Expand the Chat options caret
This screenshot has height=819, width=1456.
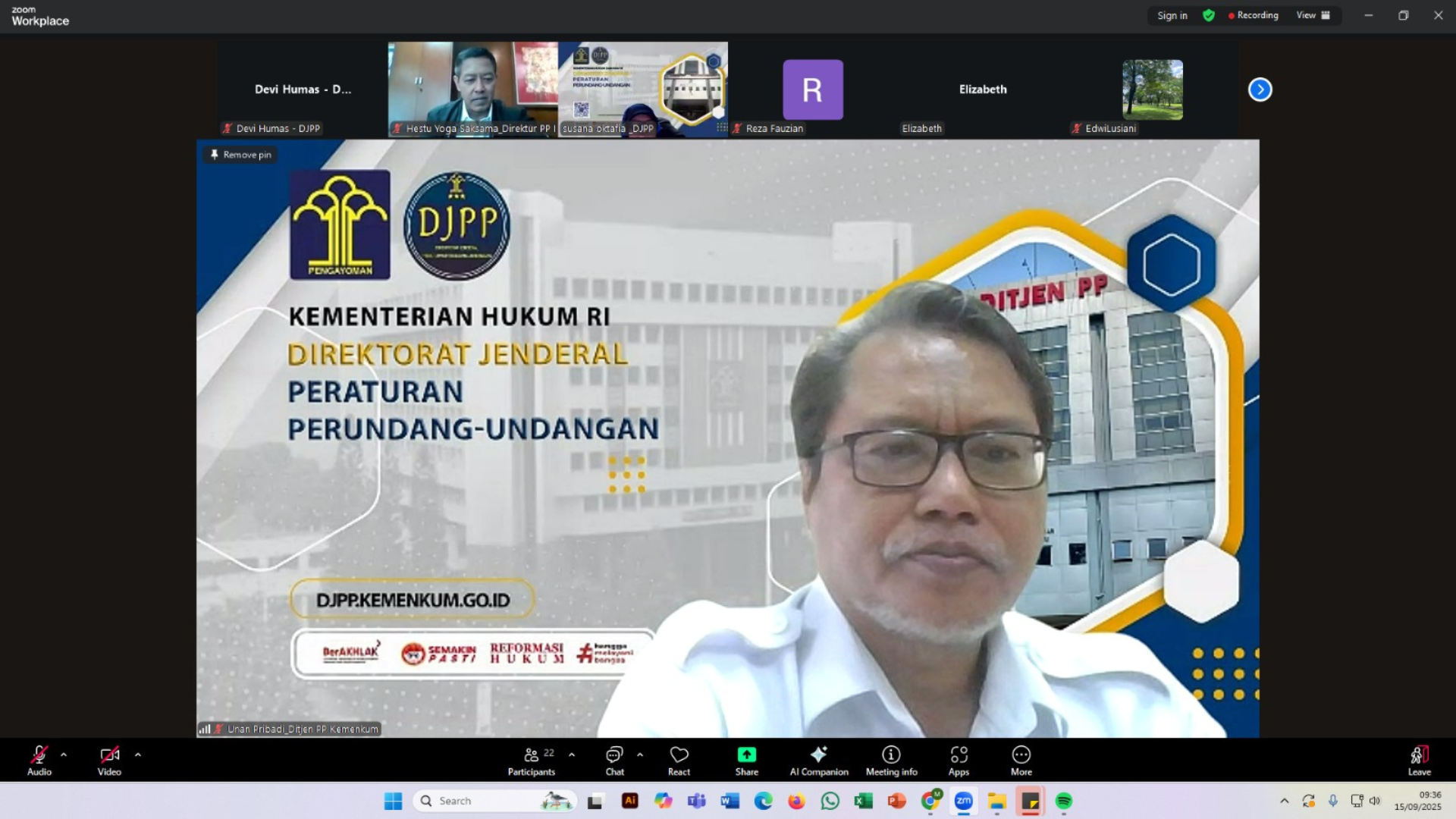640,755
